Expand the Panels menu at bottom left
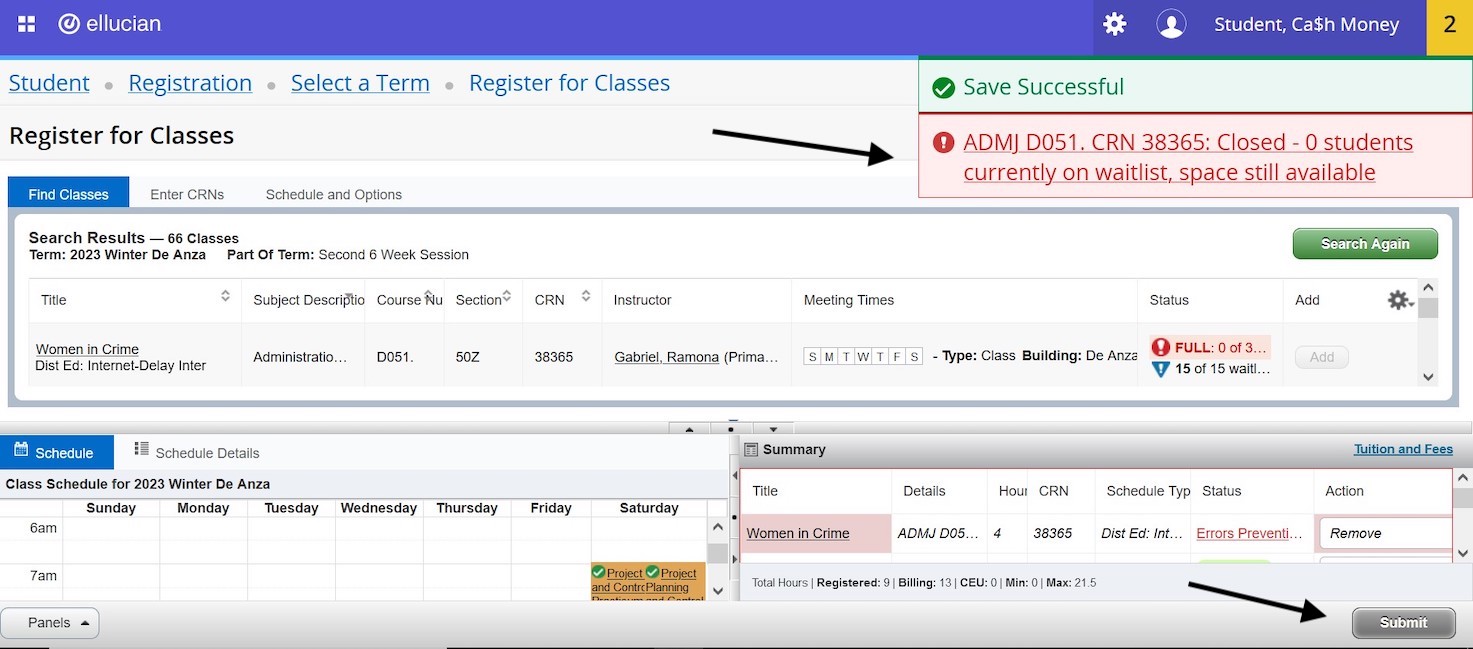The image size is (1473, 649). pyautogui.click(x=49, y=622)
